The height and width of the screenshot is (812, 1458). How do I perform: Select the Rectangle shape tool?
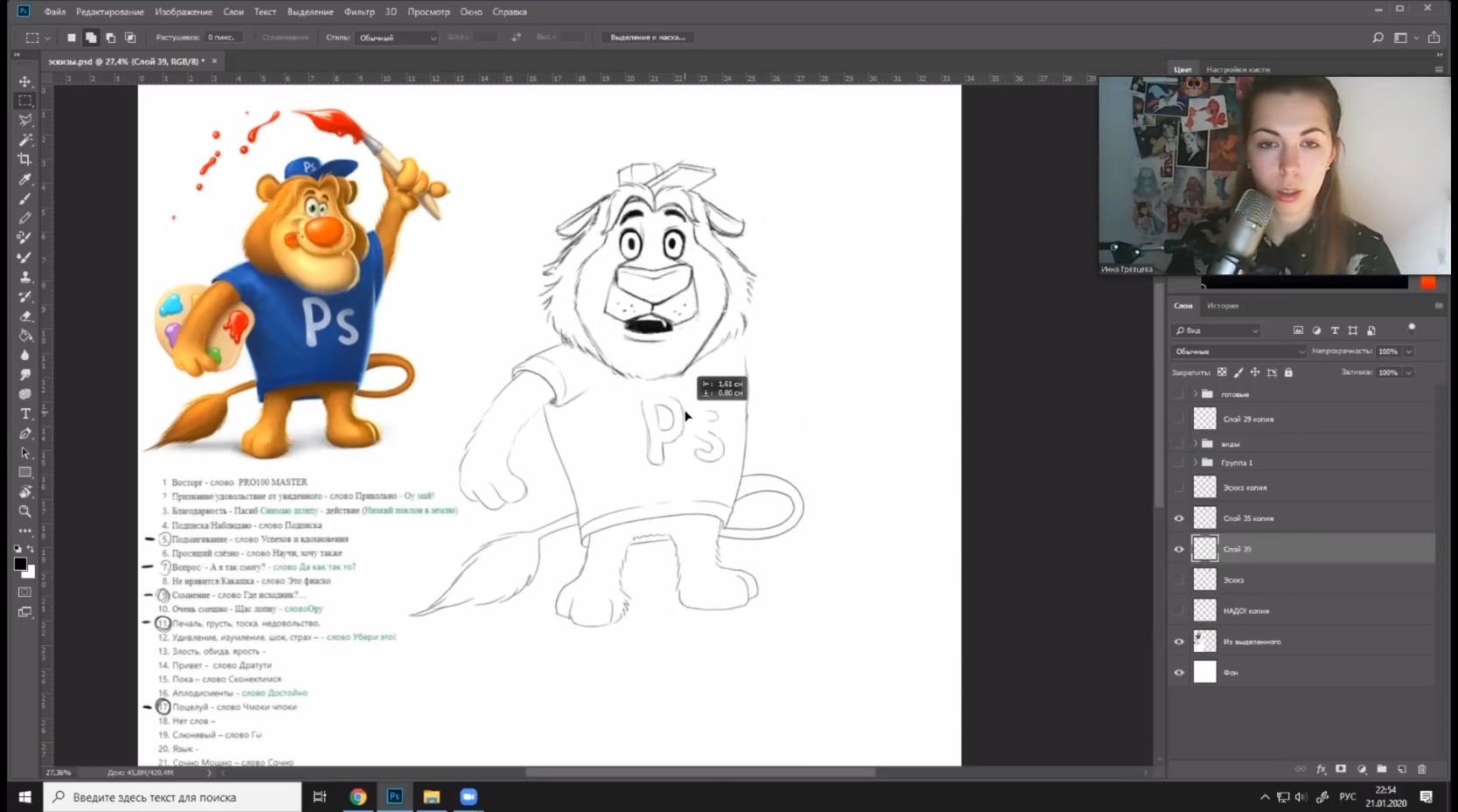click(x=25, y=473)
